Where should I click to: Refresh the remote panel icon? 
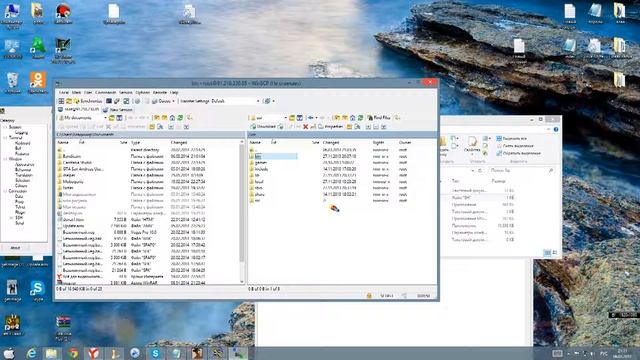pos(360,118)
